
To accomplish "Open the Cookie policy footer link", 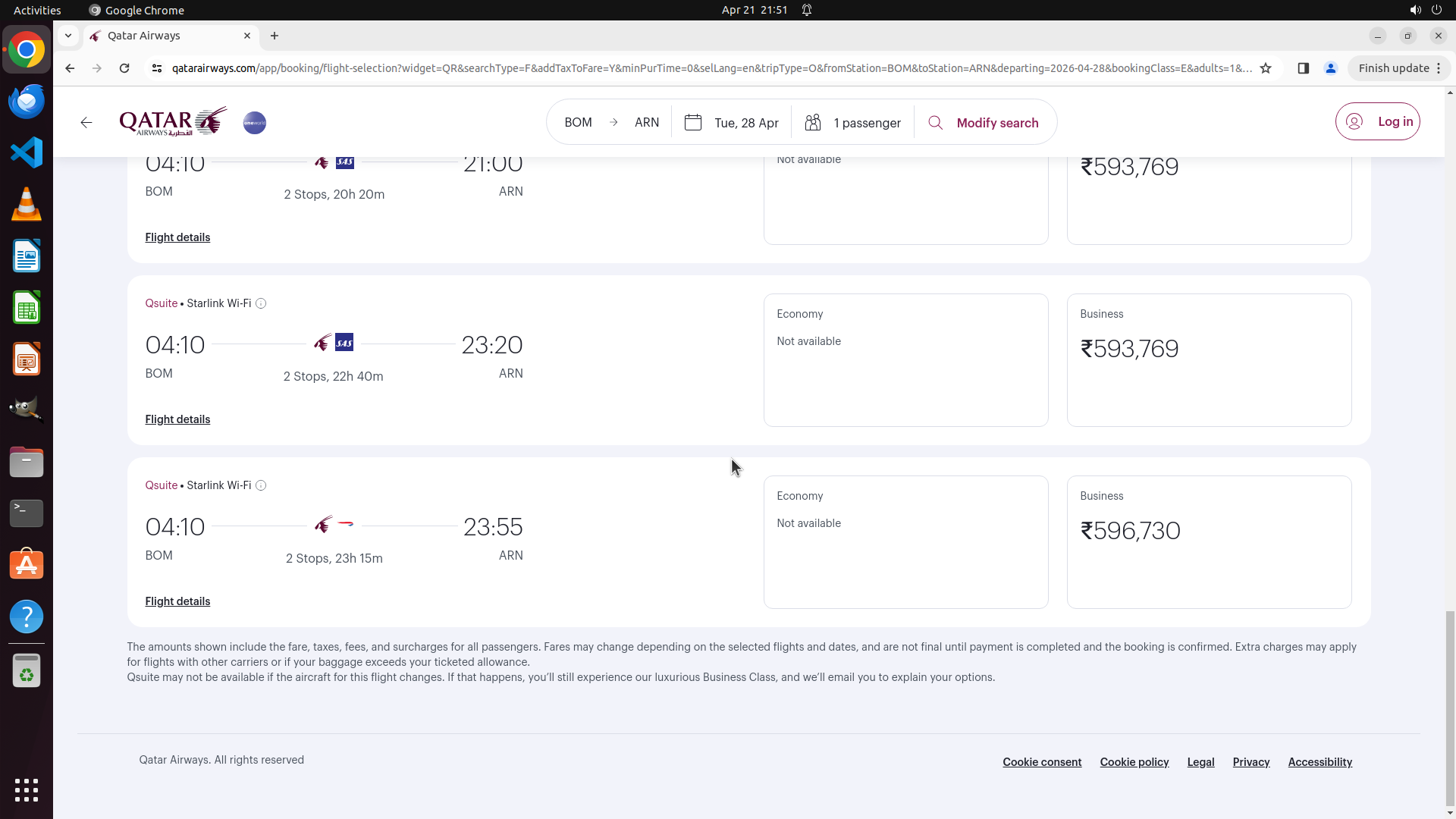I will 1134,762.
